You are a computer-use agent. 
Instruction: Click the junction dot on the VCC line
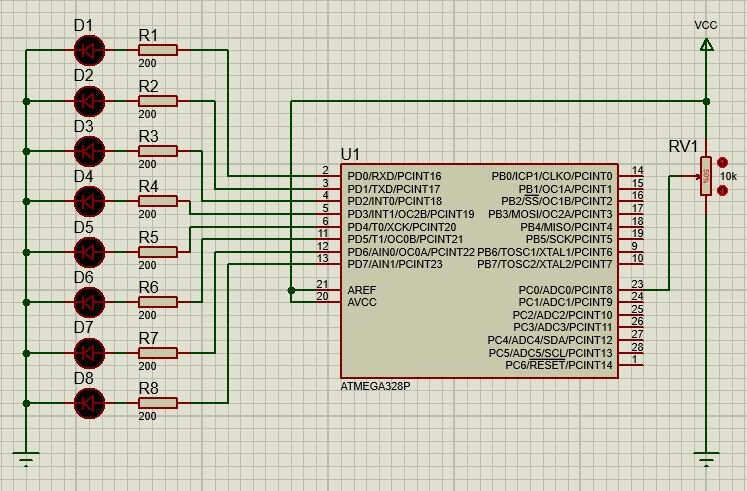707,101
